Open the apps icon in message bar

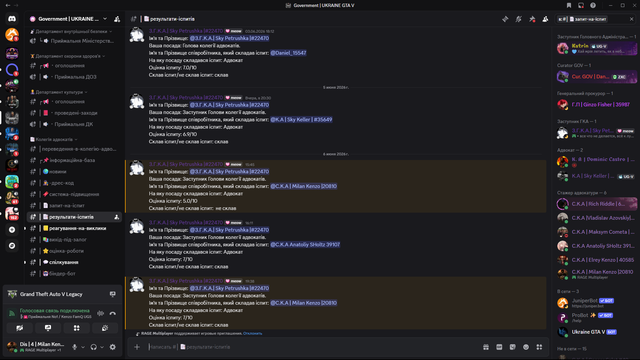[539, 347]
